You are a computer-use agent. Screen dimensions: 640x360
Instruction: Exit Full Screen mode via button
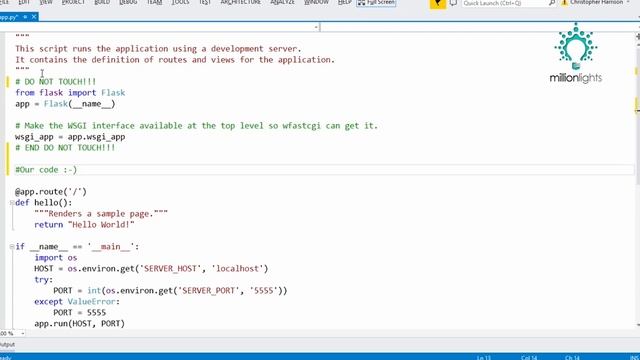tap(376, 2)
